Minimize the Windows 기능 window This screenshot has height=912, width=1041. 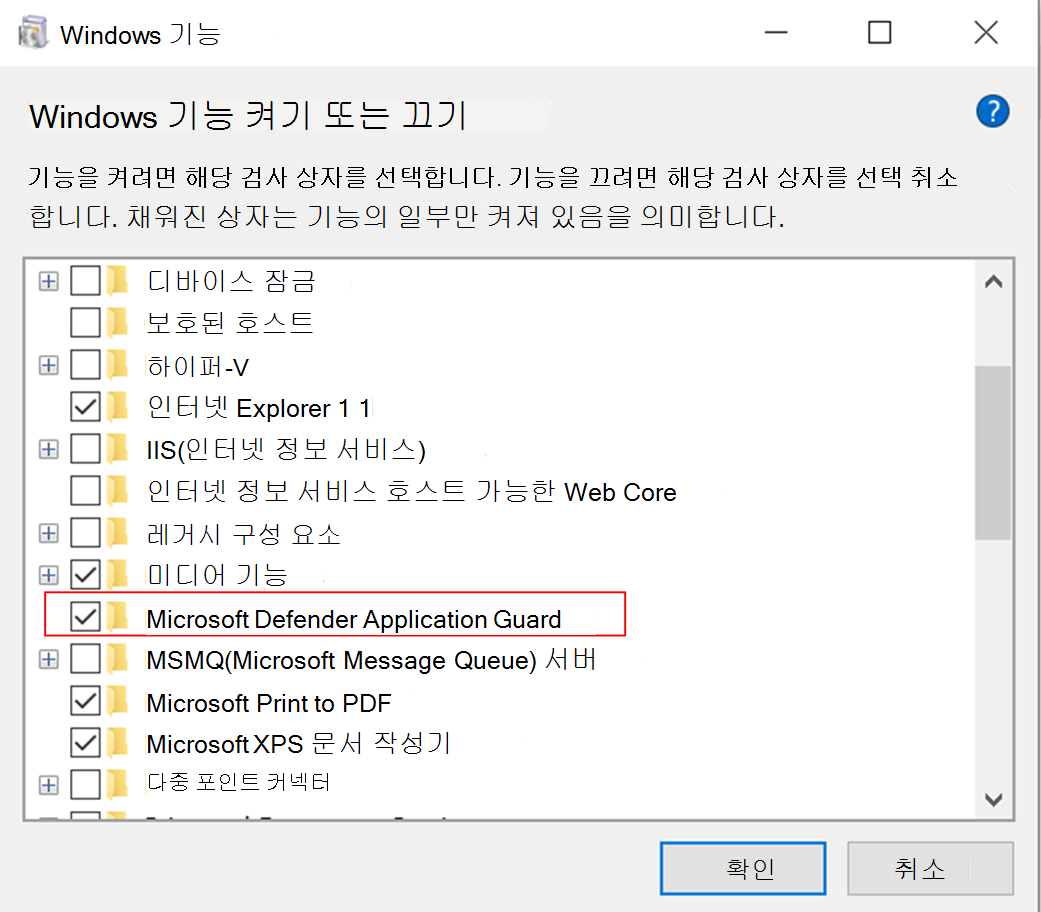775,33
